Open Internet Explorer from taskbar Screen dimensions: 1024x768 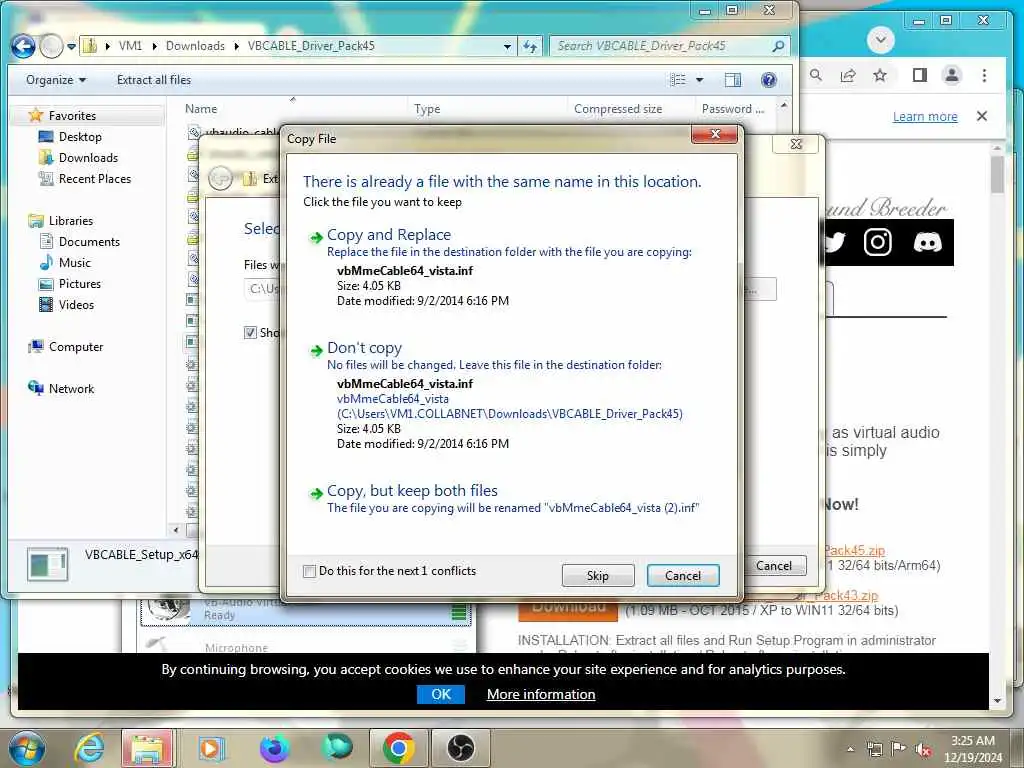point(89,748)
